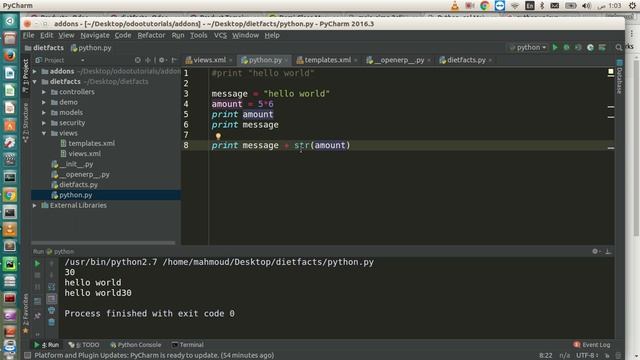Click Scroll from Source icon in Project panel
The height and width of the screenshot is (360, 640).
pos(138,60)
